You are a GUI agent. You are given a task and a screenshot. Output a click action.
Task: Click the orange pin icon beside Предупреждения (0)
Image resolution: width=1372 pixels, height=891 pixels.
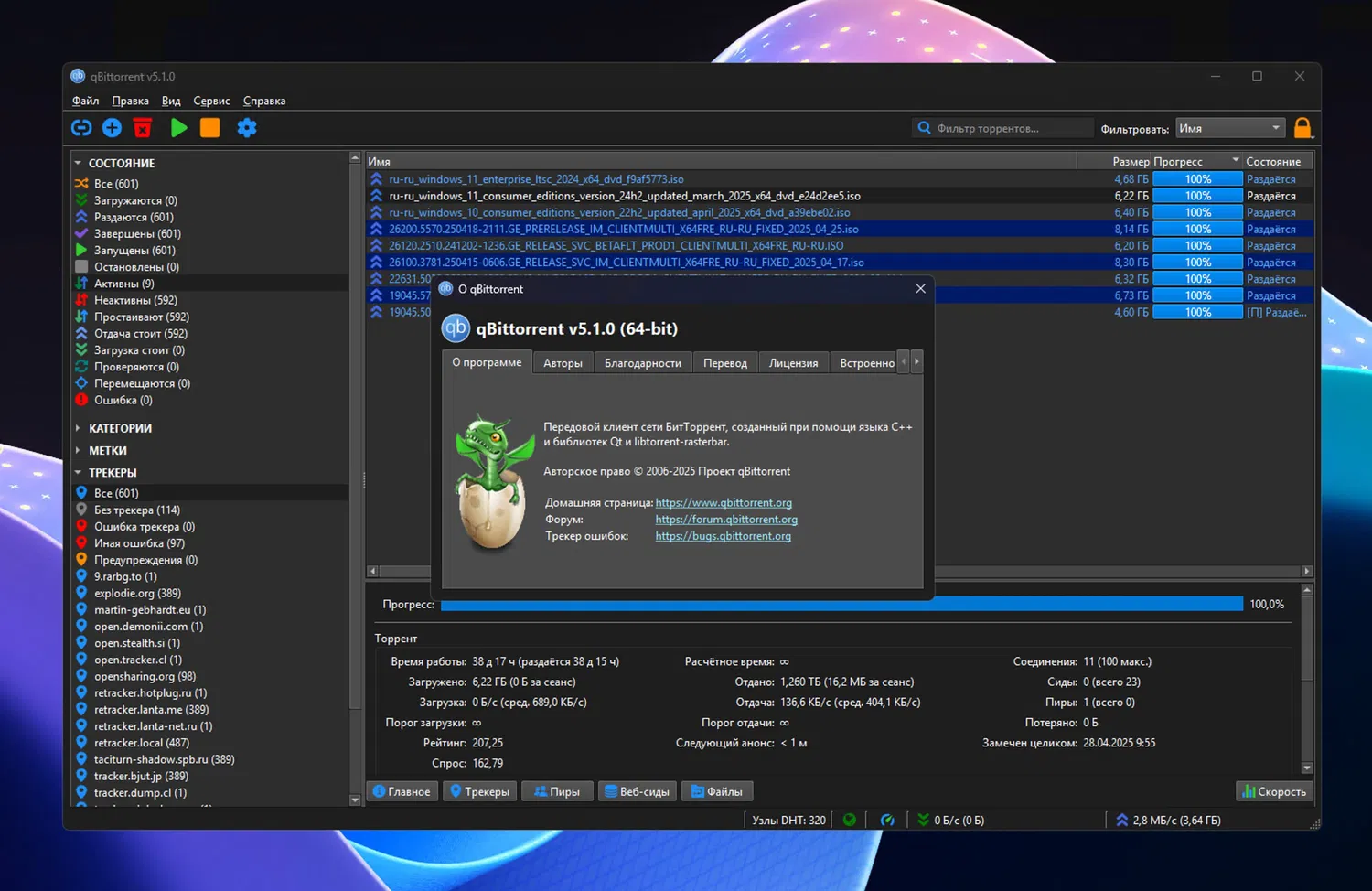(81, 560)
